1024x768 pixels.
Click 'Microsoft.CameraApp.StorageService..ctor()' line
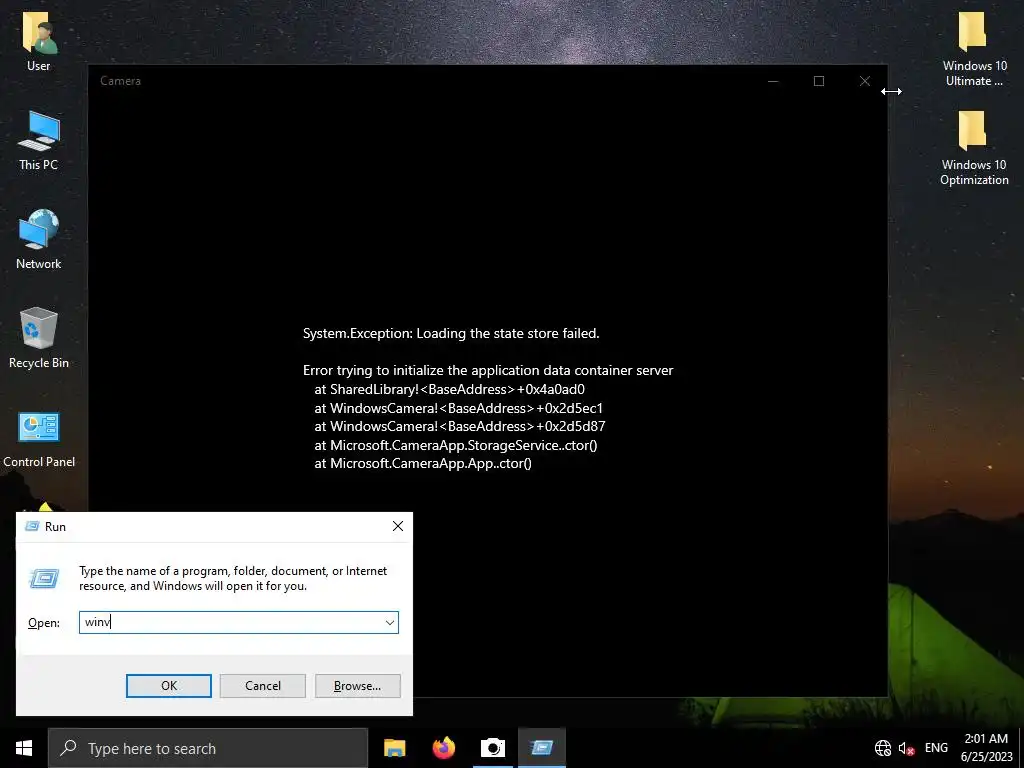click(456, 445)
